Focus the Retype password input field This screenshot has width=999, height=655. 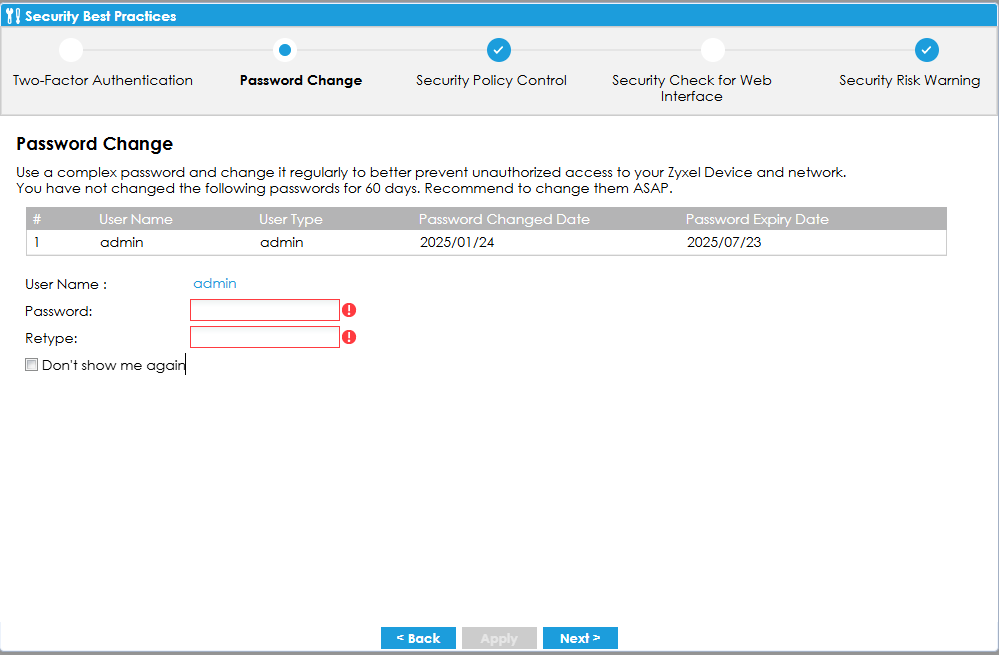pyautogui.click(x=265, y=337)
